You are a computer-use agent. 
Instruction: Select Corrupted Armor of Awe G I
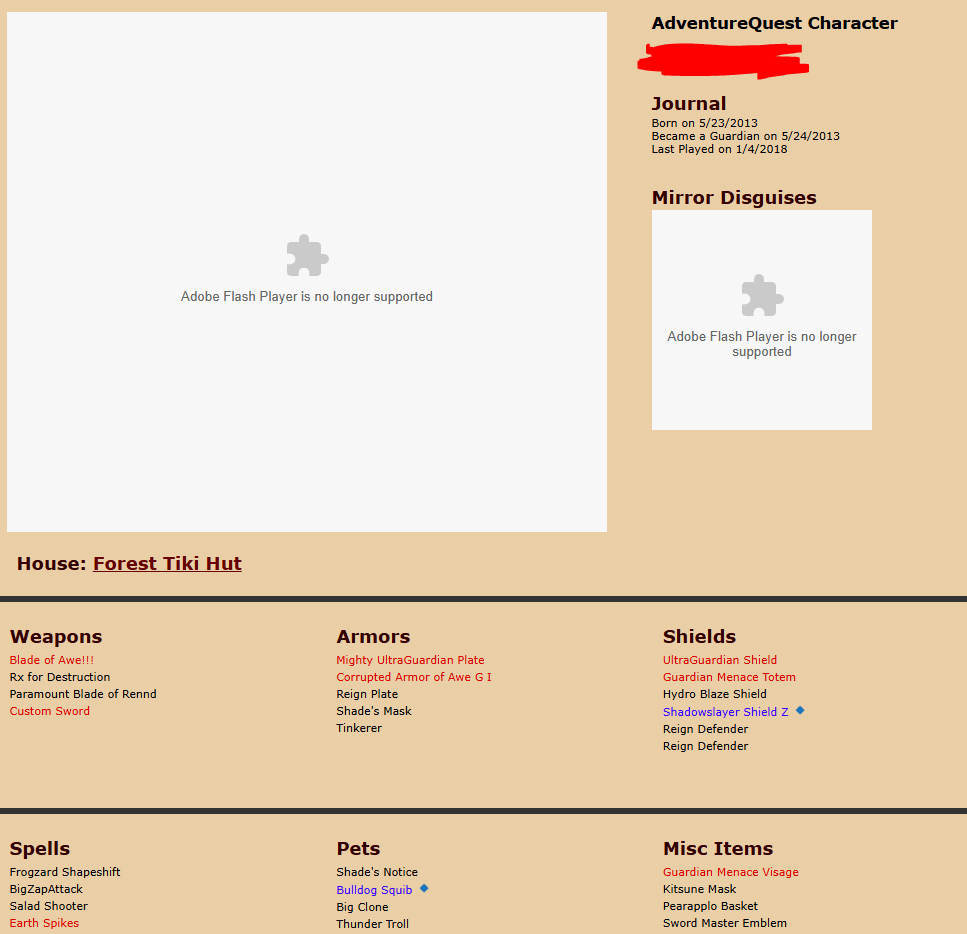coord(414,677)
